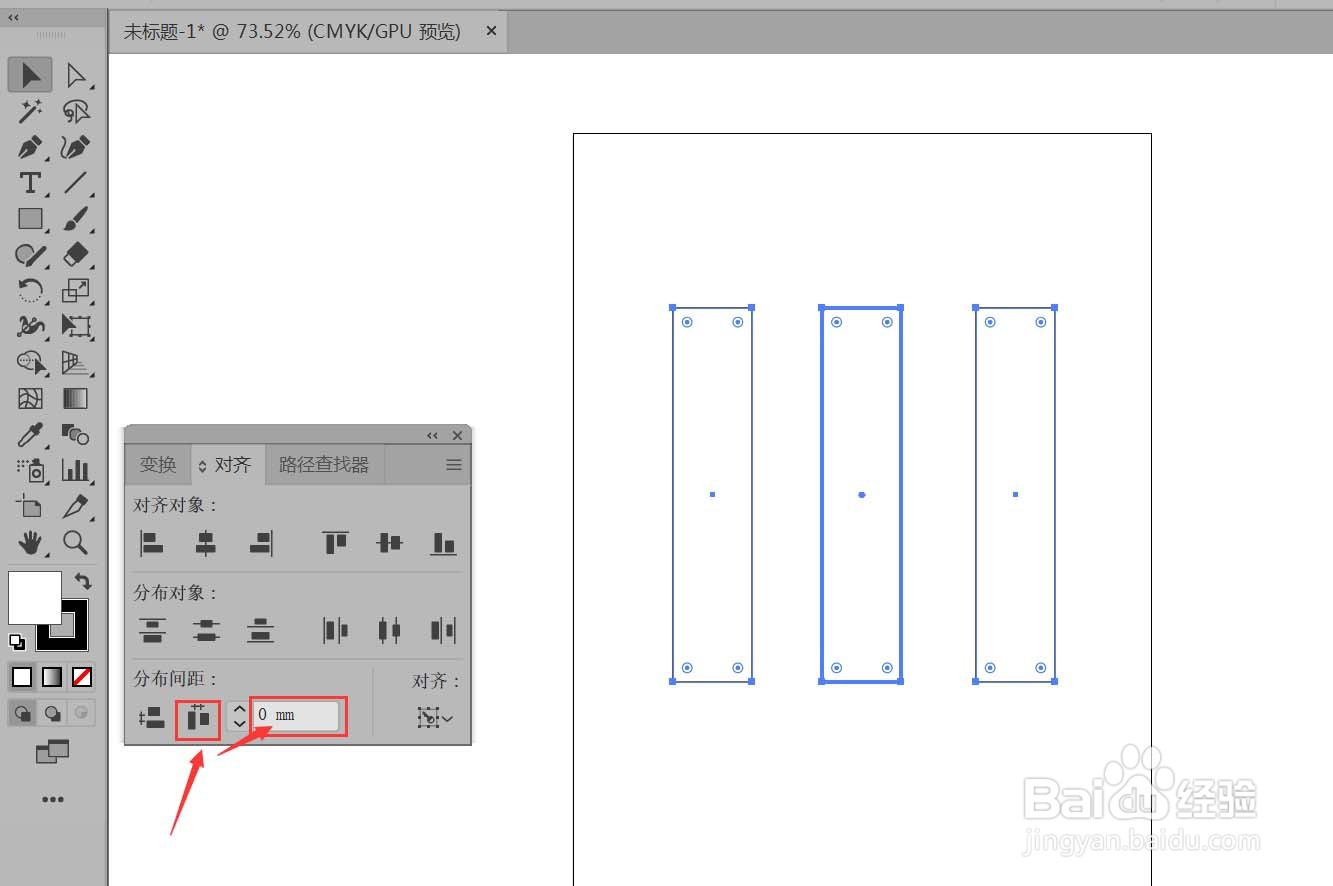Select the Artboard tool
Viewport: 1333px width, 886px height.
pyautogui.click(x=31, y=507)
